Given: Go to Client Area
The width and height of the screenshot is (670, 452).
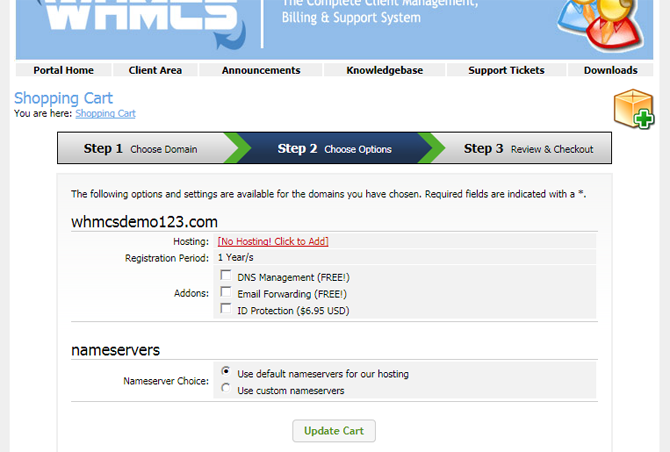Looking at the screenshot, I should [x=155, y=70].
